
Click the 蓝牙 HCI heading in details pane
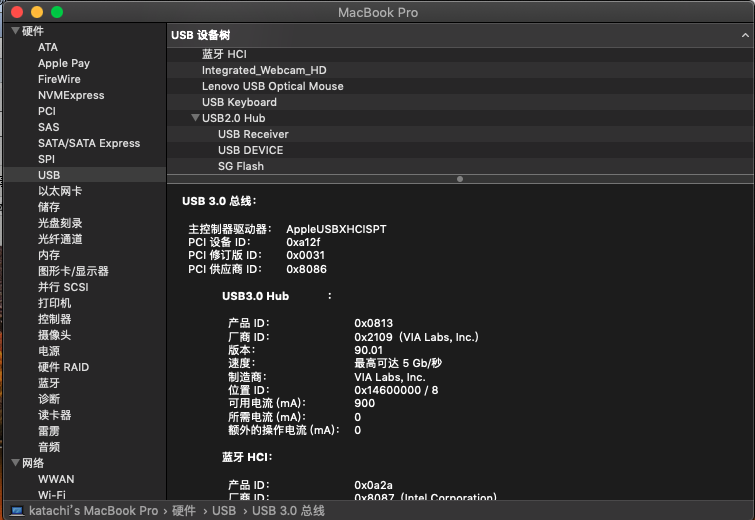click(x=247, y=456)
